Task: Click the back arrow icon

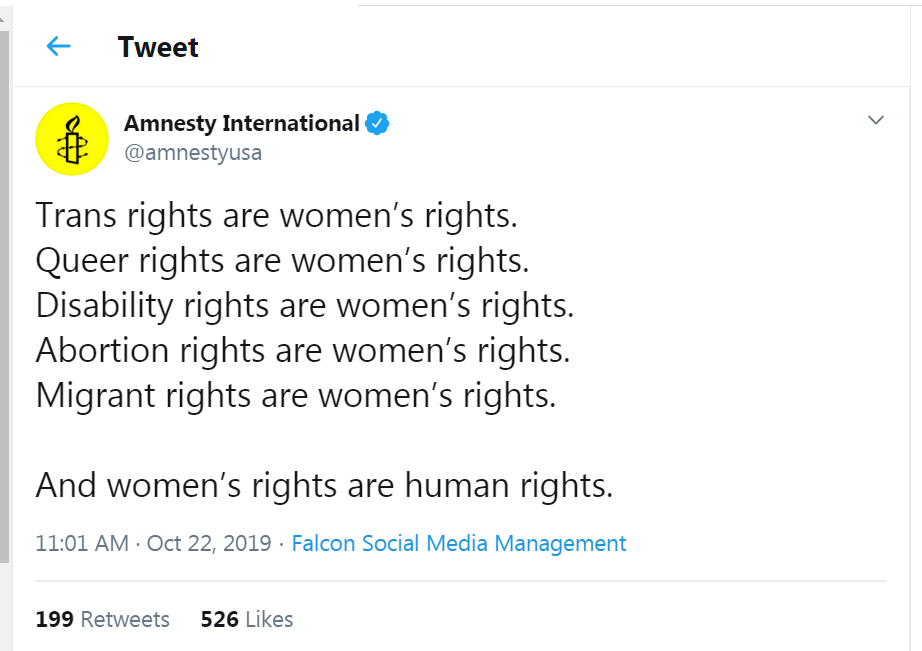Action: (x=59, y=46)
